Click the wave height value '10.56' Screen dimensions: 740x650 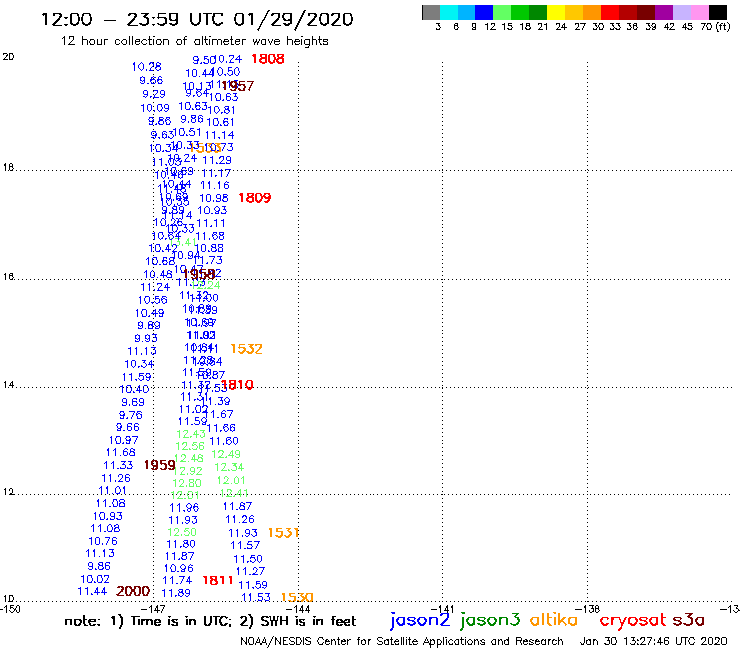pos(153,300)
